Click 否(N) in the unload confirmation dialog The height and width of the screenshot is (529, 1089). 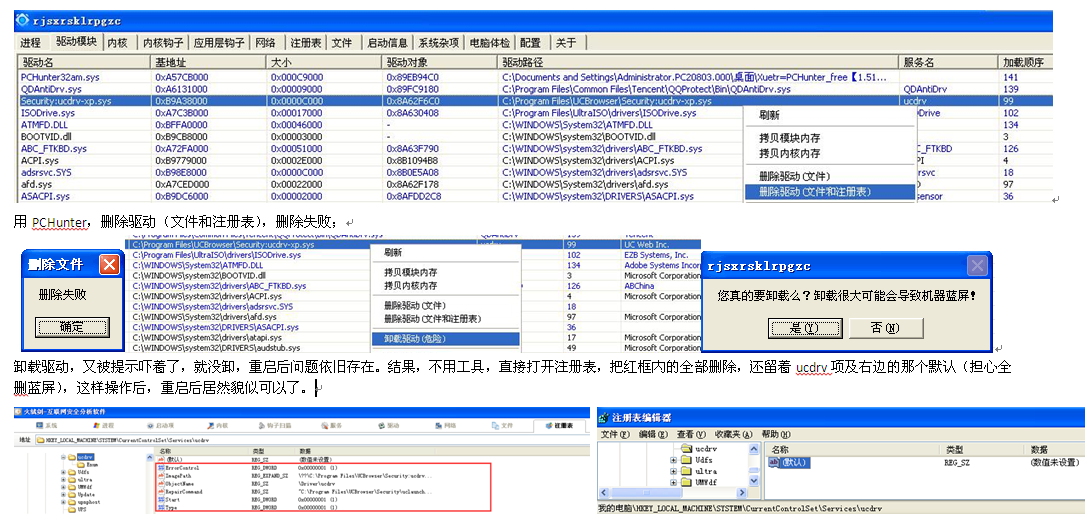[x=886, y=328]
